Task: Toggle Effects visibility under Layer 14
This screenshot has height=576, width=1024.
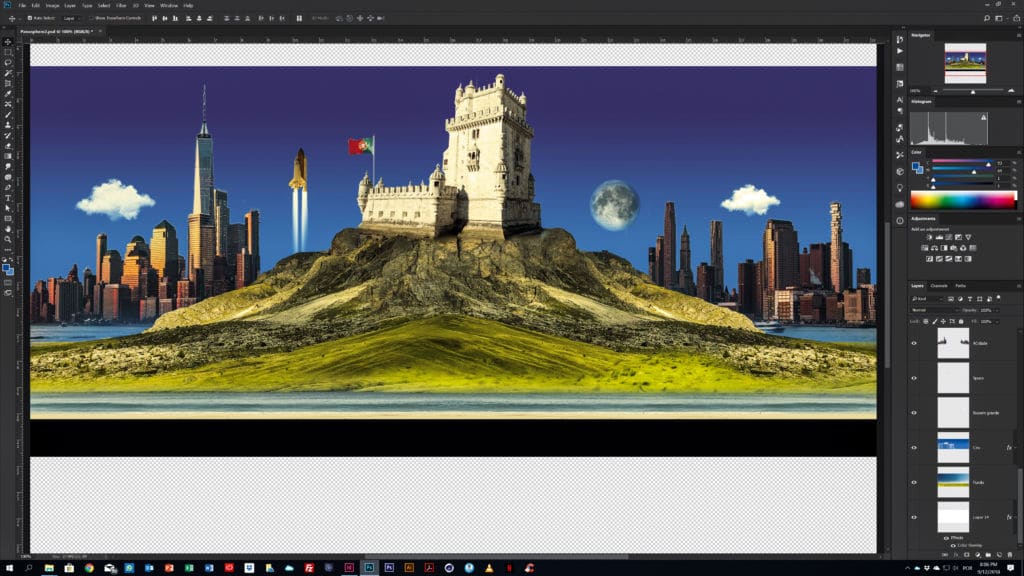Action: (x=946, y=538)
